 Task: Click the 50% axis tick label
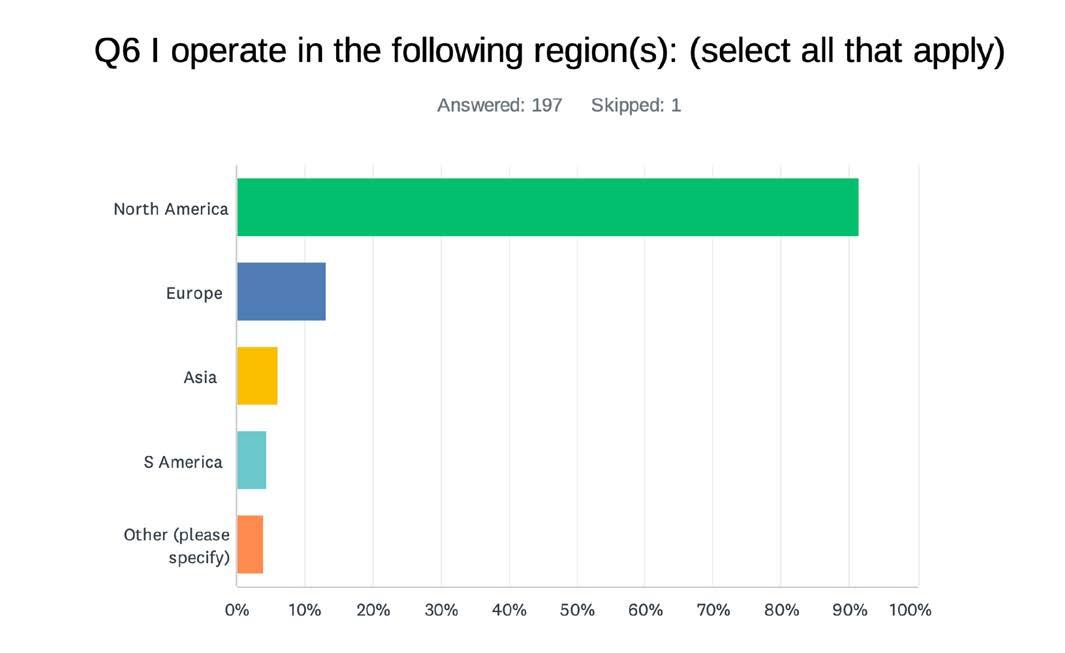pyautogui.click(x=577, y=610)
